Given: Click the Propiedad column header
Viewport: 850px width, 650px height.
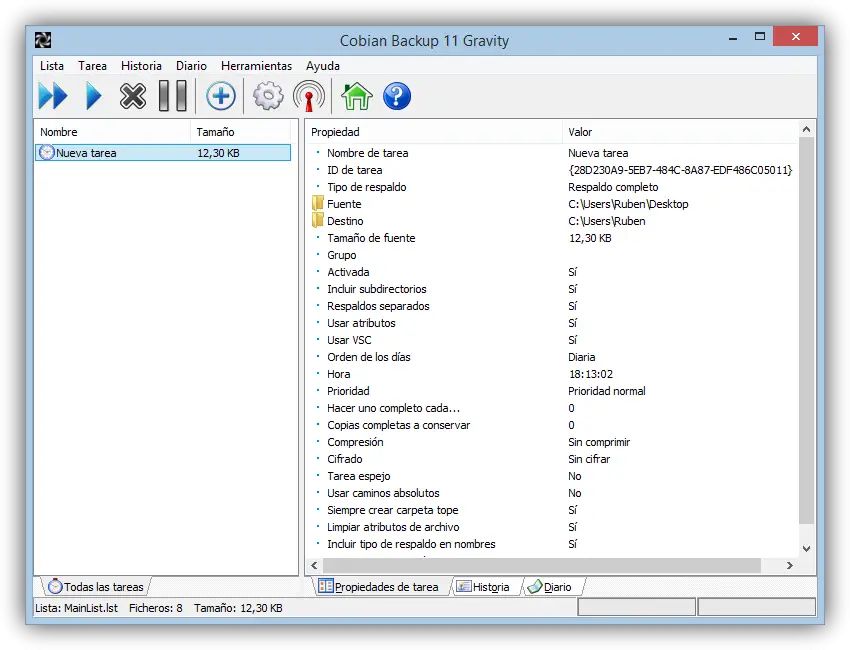Looking at the screenshot, I should pyautogui.click(x=434, y=132).
